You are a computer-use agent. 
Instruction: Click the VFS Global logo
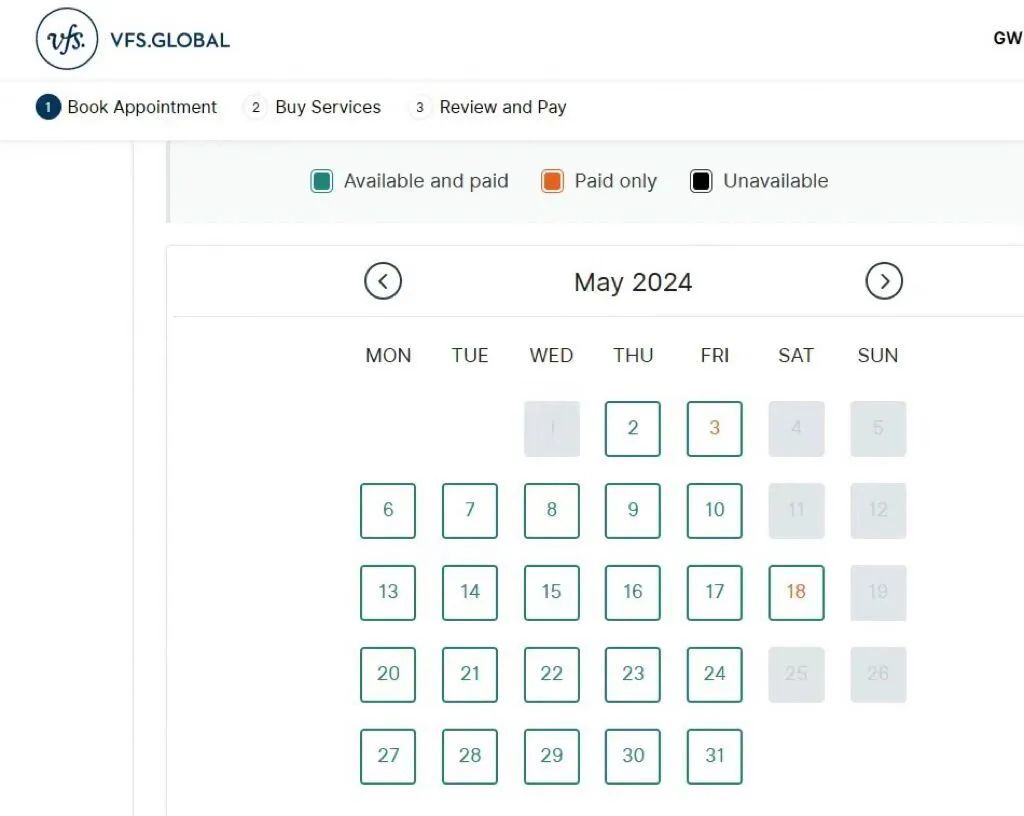point(133,39)
